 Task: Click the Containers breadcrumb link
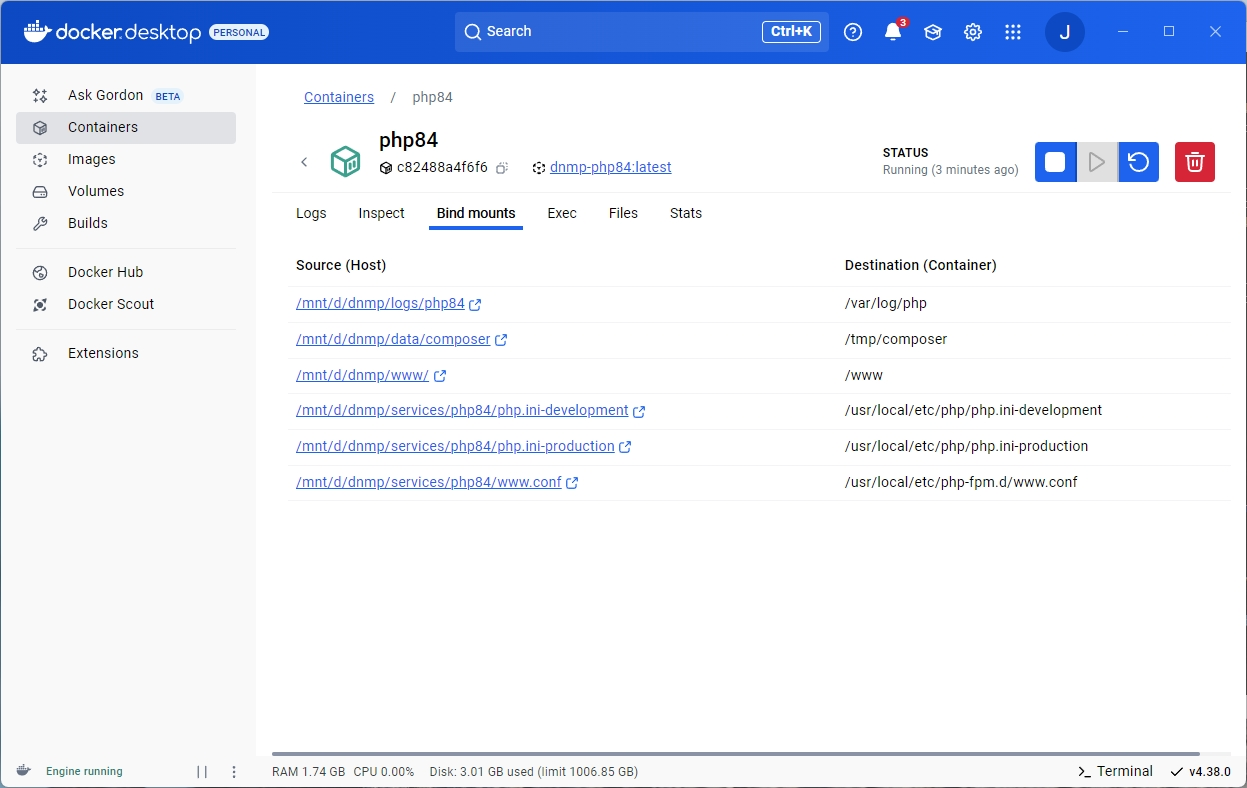339,97
